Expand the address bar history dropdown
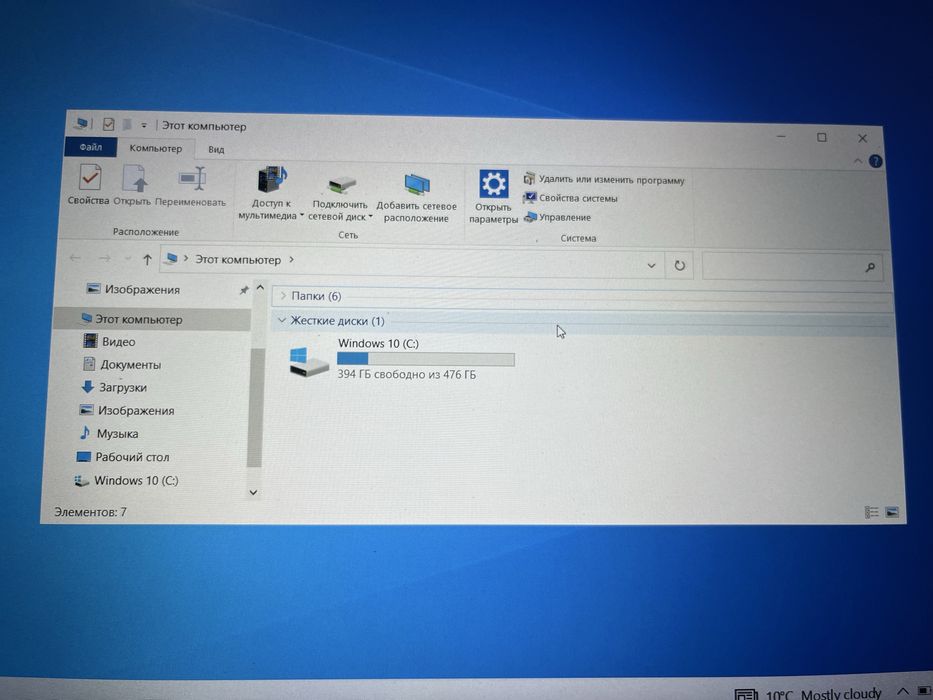This screenshot has height=700, width=933. [x=652, y=265]
